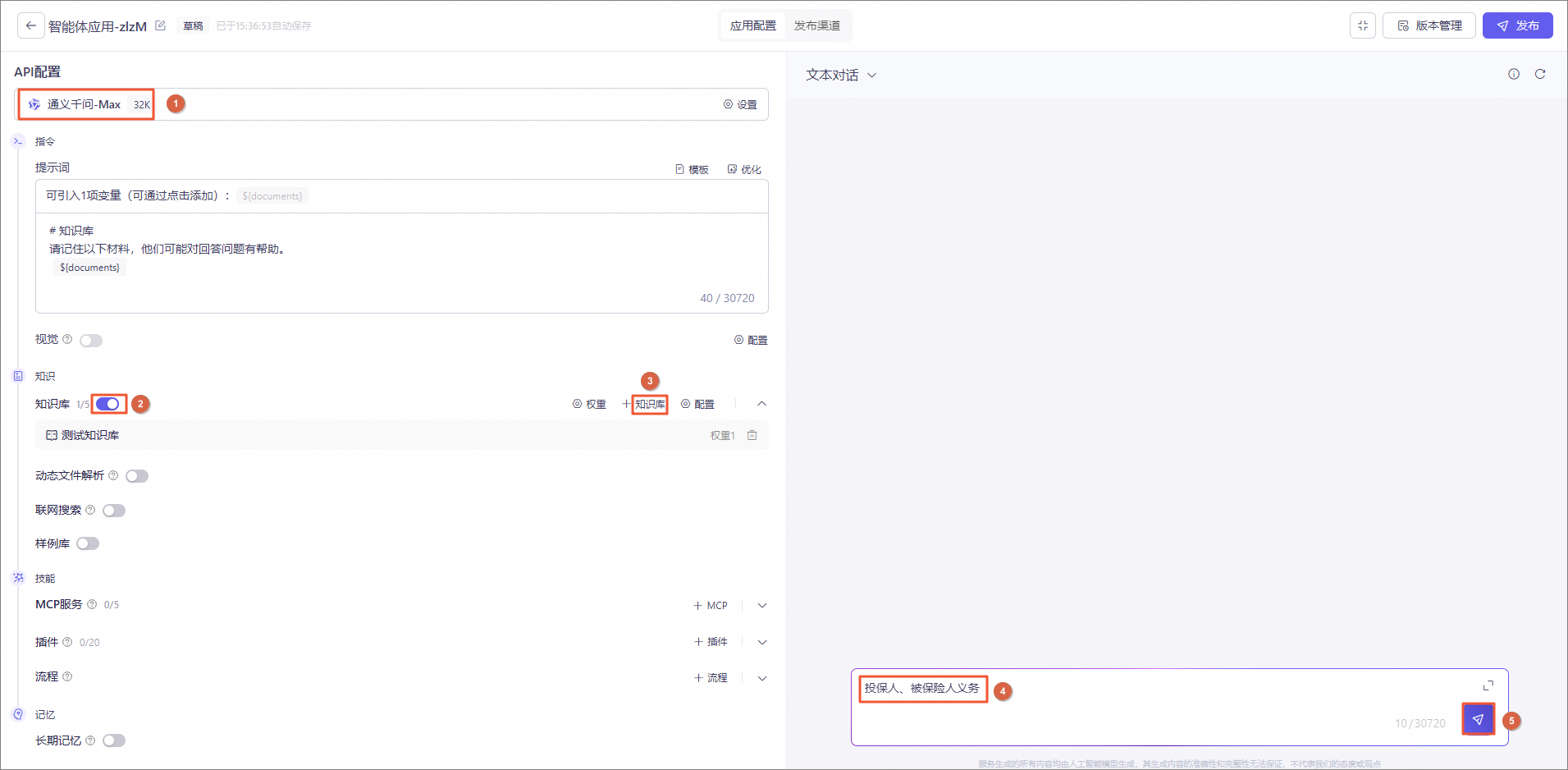Publish the app with 发布 button

coord(1518,25)
